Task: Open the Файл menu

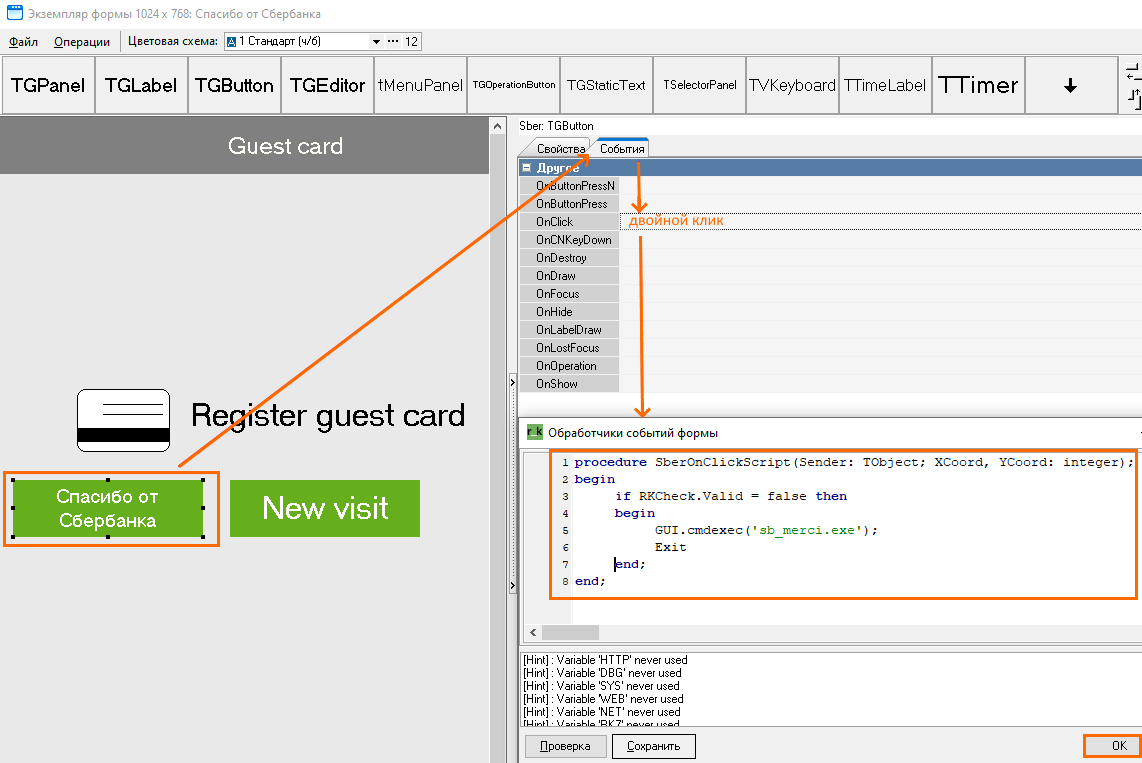Action: click(23, 42)
